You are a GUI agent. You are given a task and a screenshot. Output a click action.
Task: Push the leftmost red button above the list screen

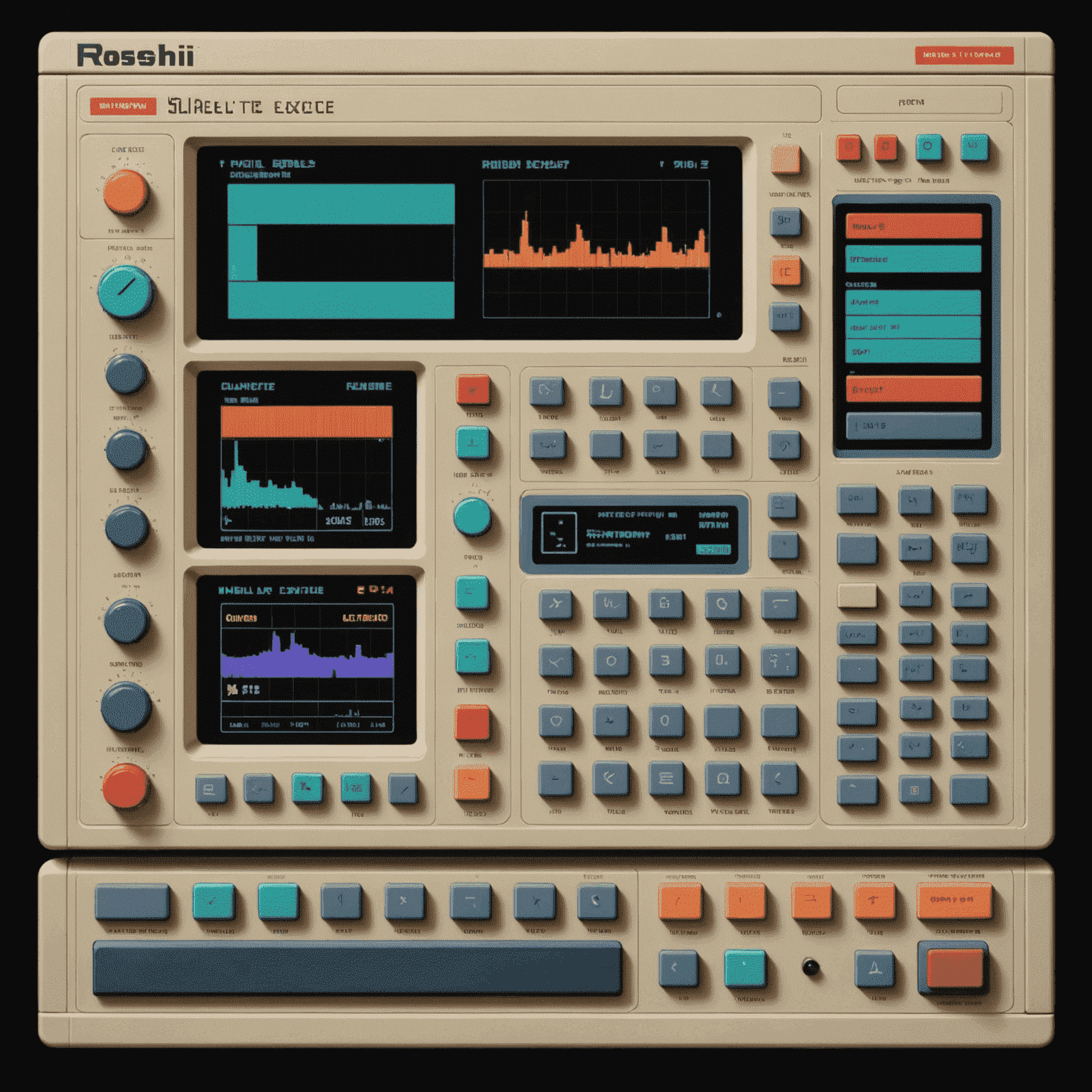(848, 148)
